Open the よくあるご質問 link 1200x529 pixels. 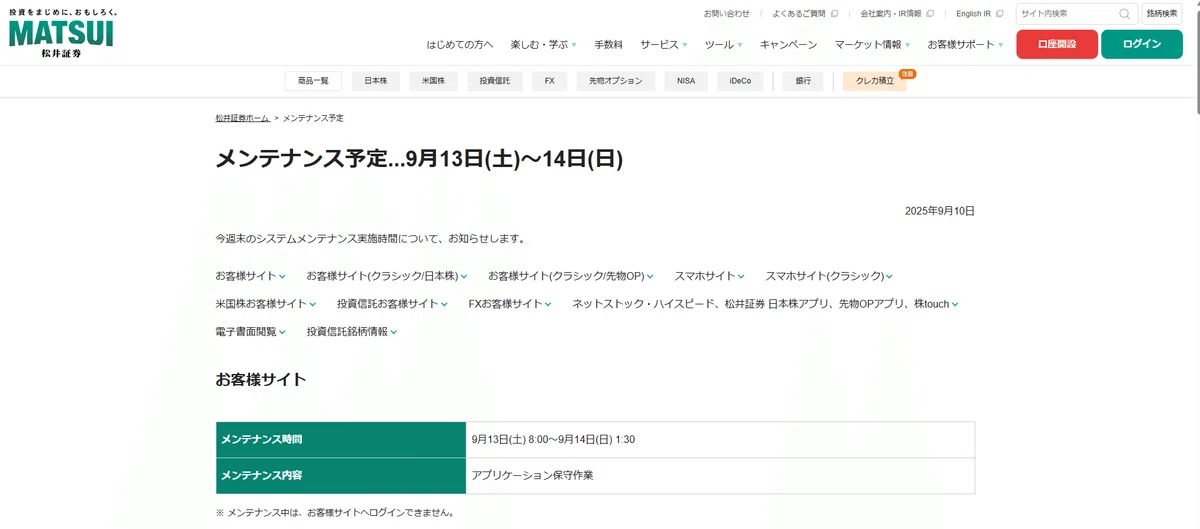[799, 14]
